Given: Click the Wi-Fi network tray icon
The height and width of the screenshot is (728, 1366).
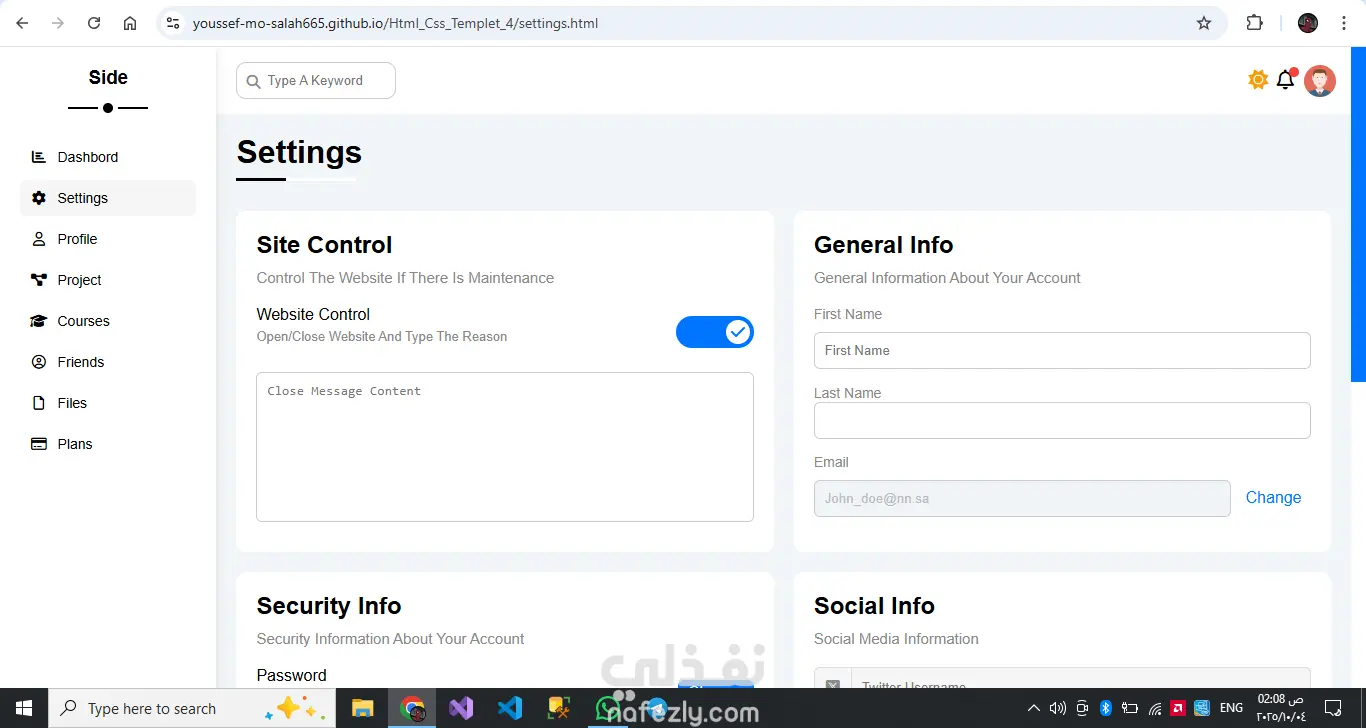Looking at the screenshot, I should (x=1155, y=708).
